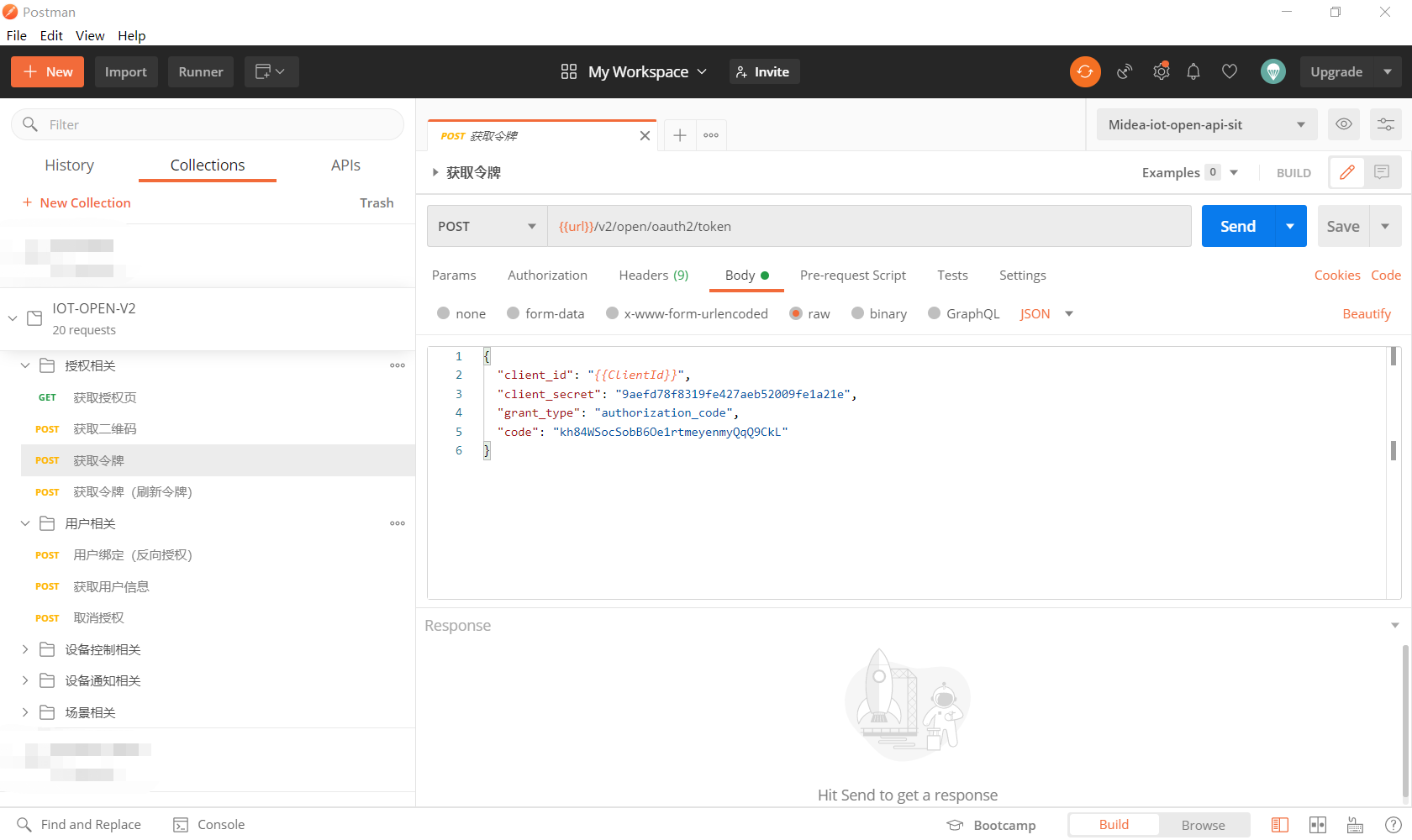Screen dimensions: 1412x840
Task: Expand the 获取令牌 request description
Action: click(x=435, y=172)
